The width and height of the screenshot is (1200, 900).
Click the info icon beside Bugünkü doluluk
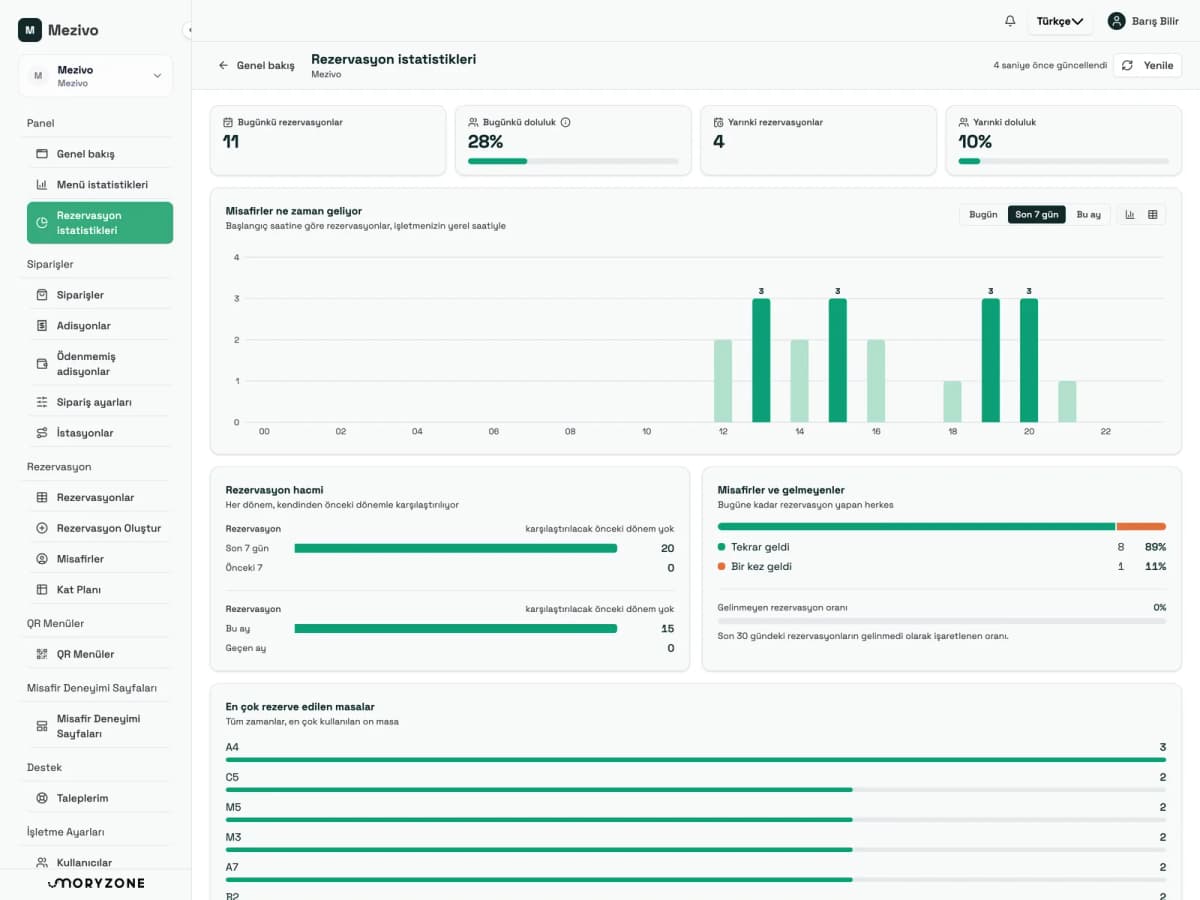coord(565,122)
